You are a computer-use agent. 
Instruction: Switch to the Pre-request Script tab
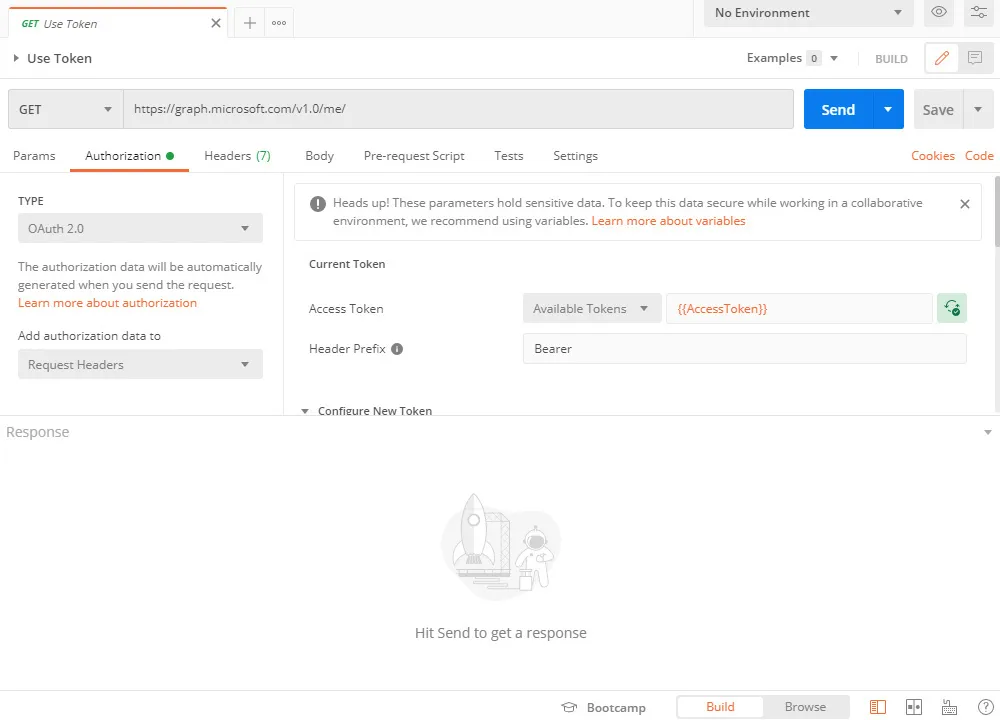click(414, 156)
